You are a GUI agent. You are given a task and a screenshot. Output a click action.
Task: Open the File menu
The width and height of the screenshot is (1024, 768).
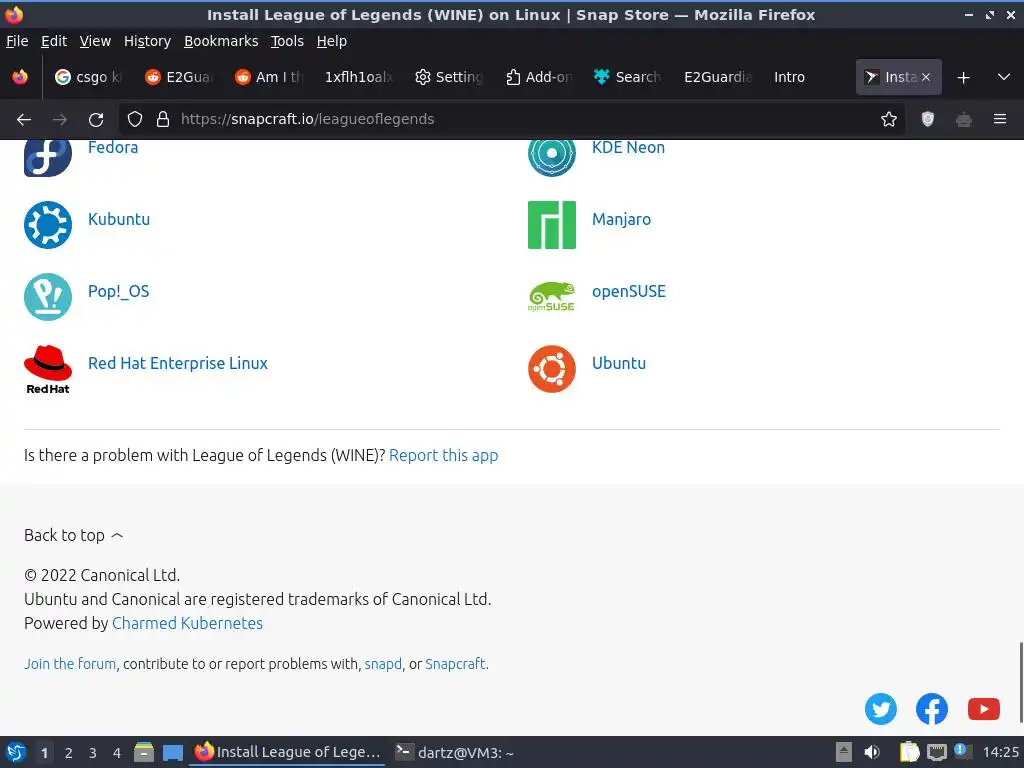(17, 41)
